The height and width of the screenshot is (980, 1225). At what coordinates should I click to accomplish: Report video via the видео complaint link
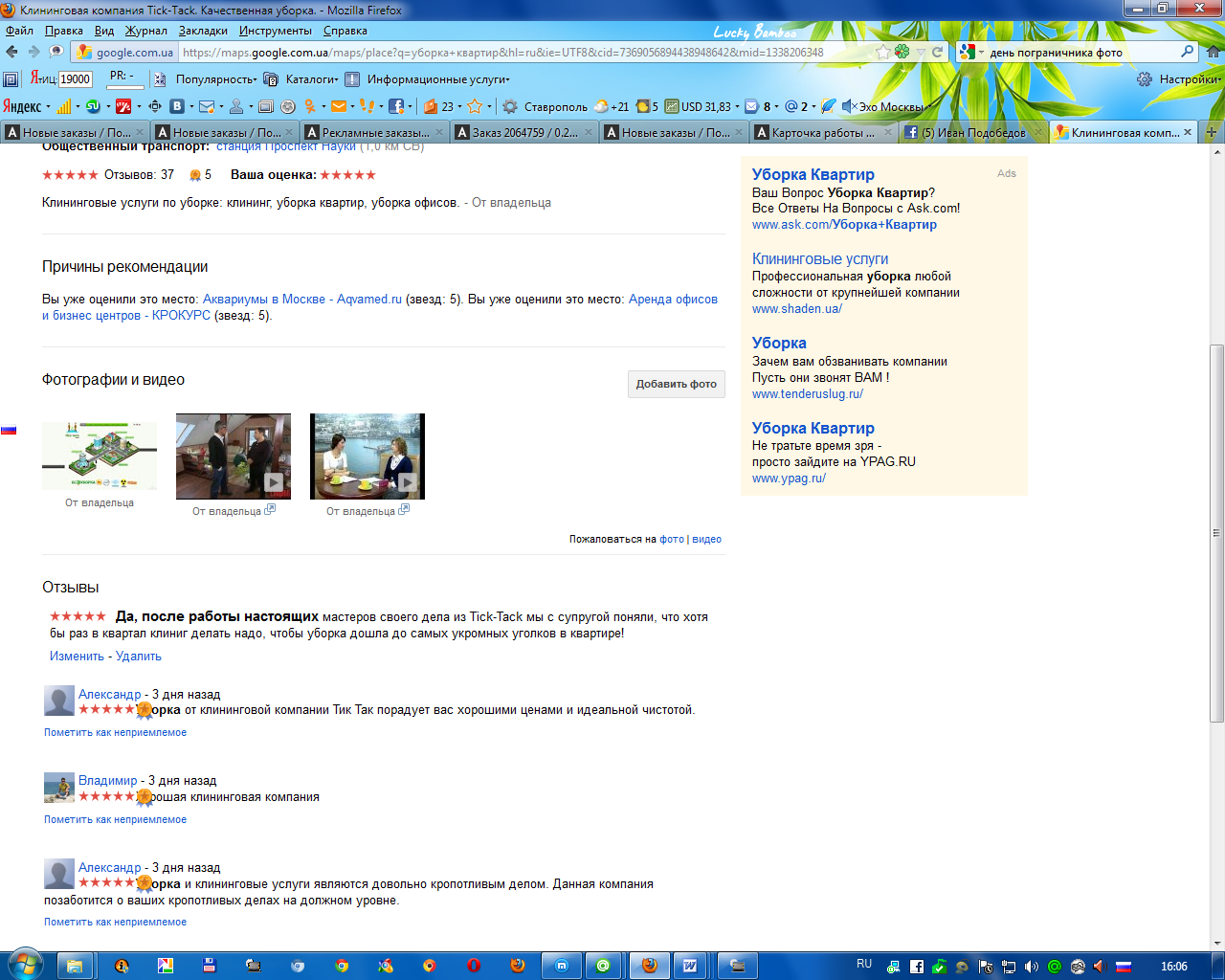coord(706,539)
